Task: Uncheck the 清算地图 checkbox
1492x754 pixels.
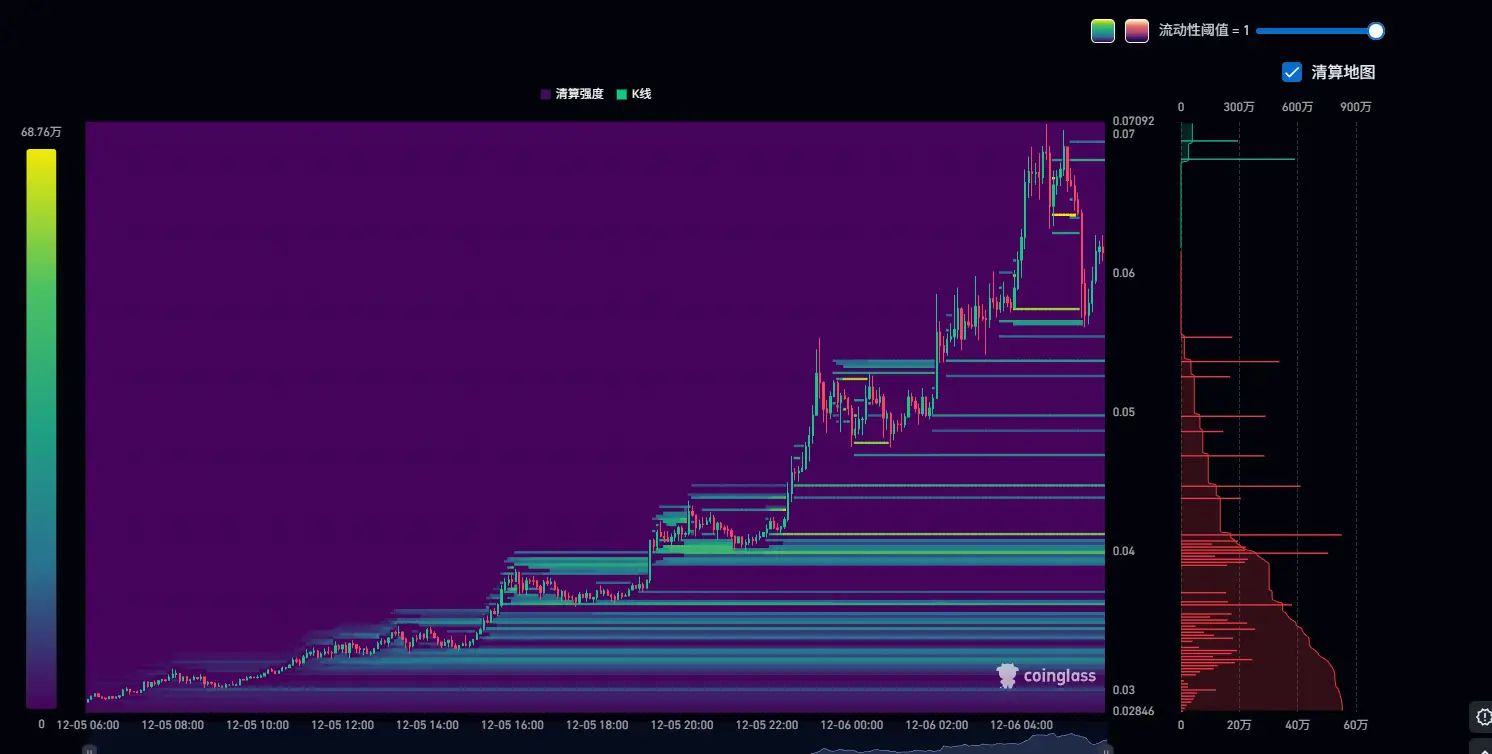Action: (1291, 72)
